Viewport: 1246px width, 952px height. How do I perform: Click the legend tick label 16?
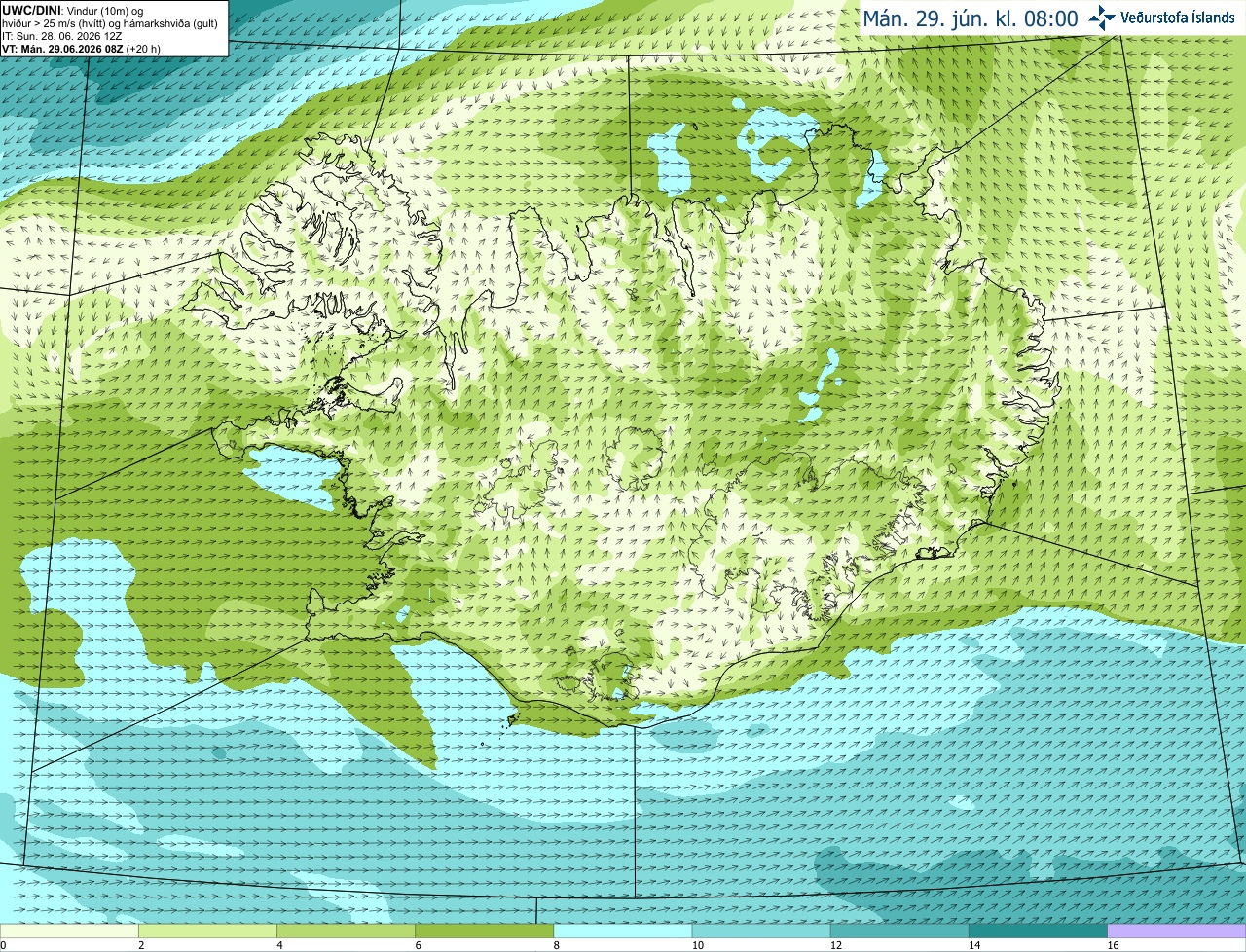coord(1113,945)
